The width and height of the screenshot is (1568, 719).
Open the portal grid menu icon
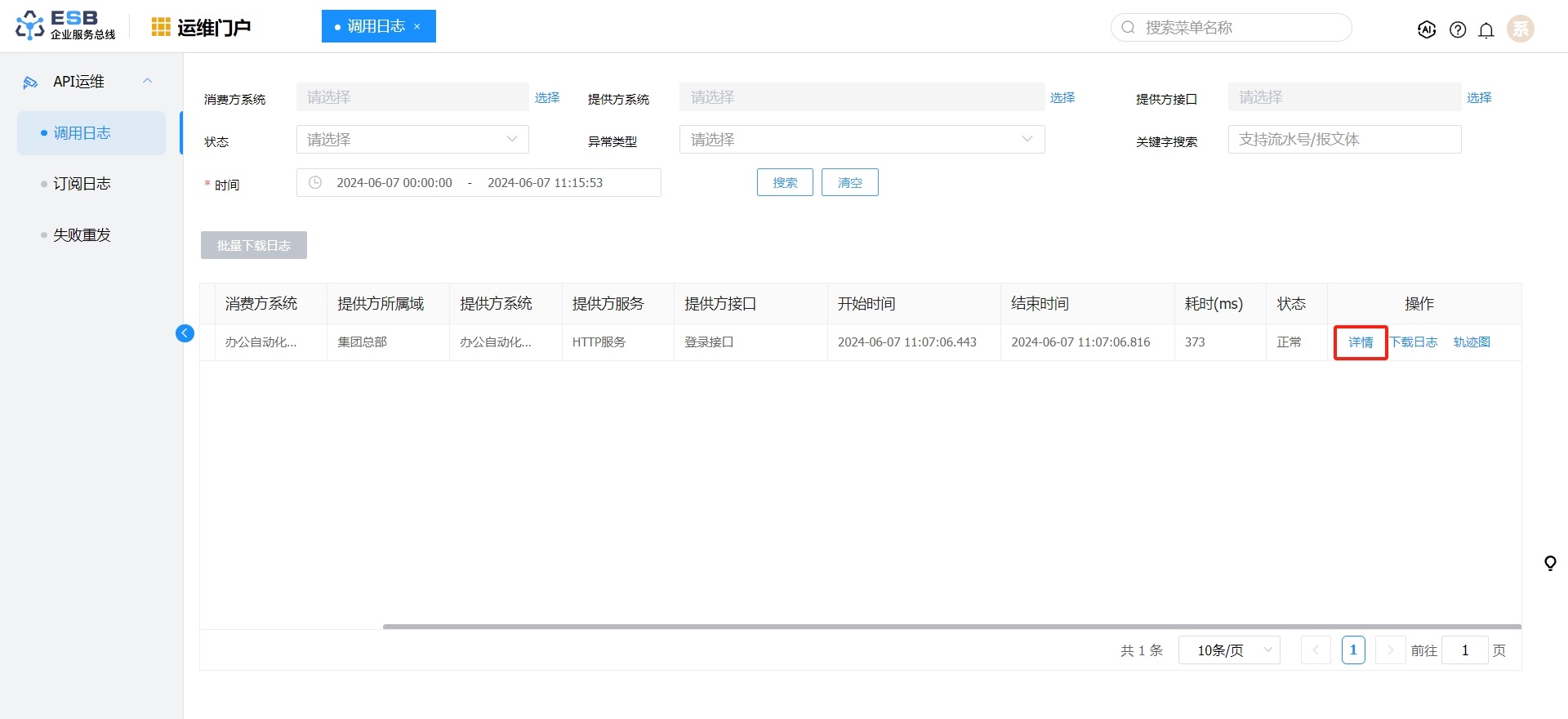[x=161, y=27]
